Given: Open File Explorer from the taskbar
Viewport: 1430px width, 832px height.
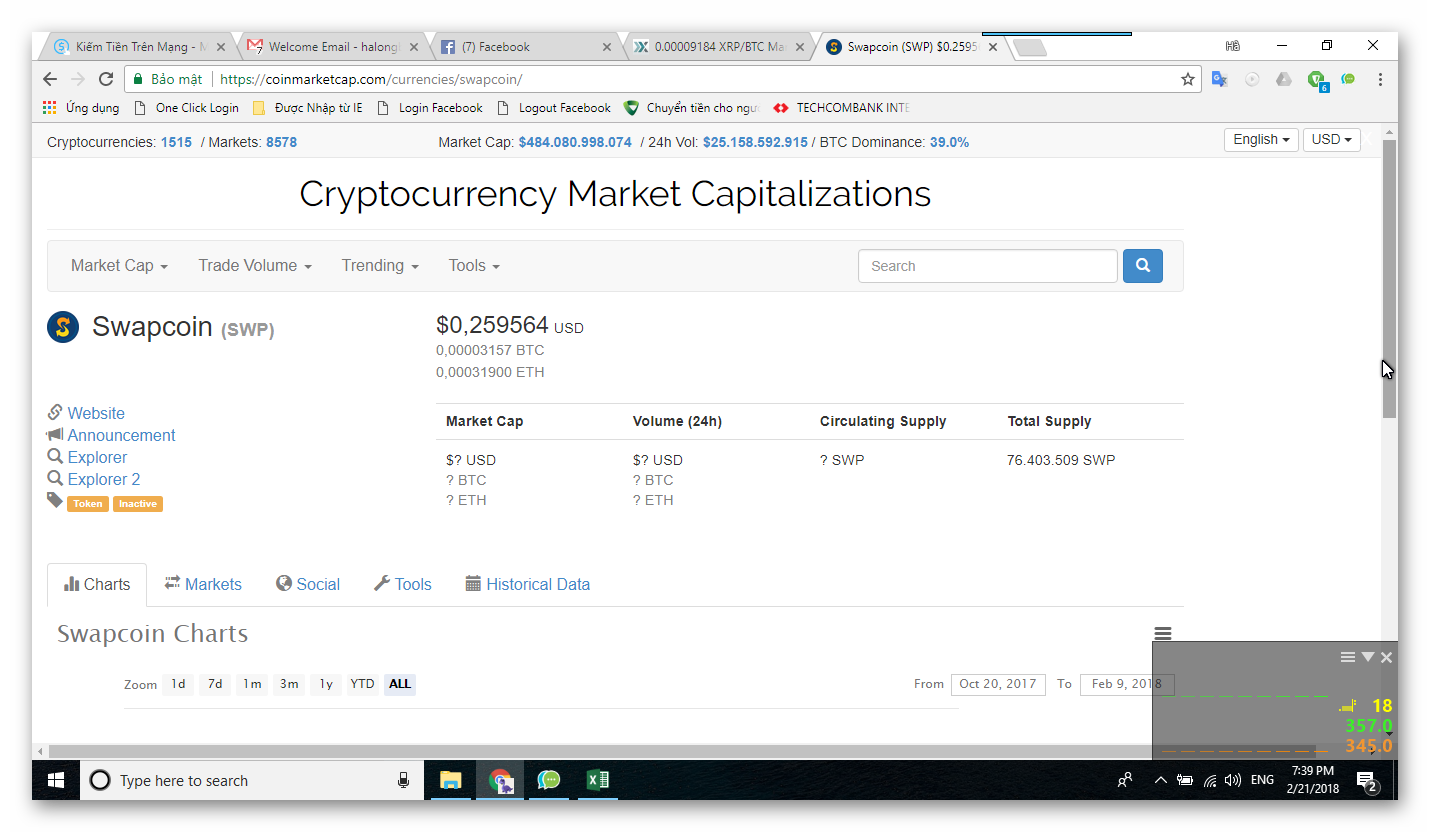Looking at the screenshot, I should 451,780.
